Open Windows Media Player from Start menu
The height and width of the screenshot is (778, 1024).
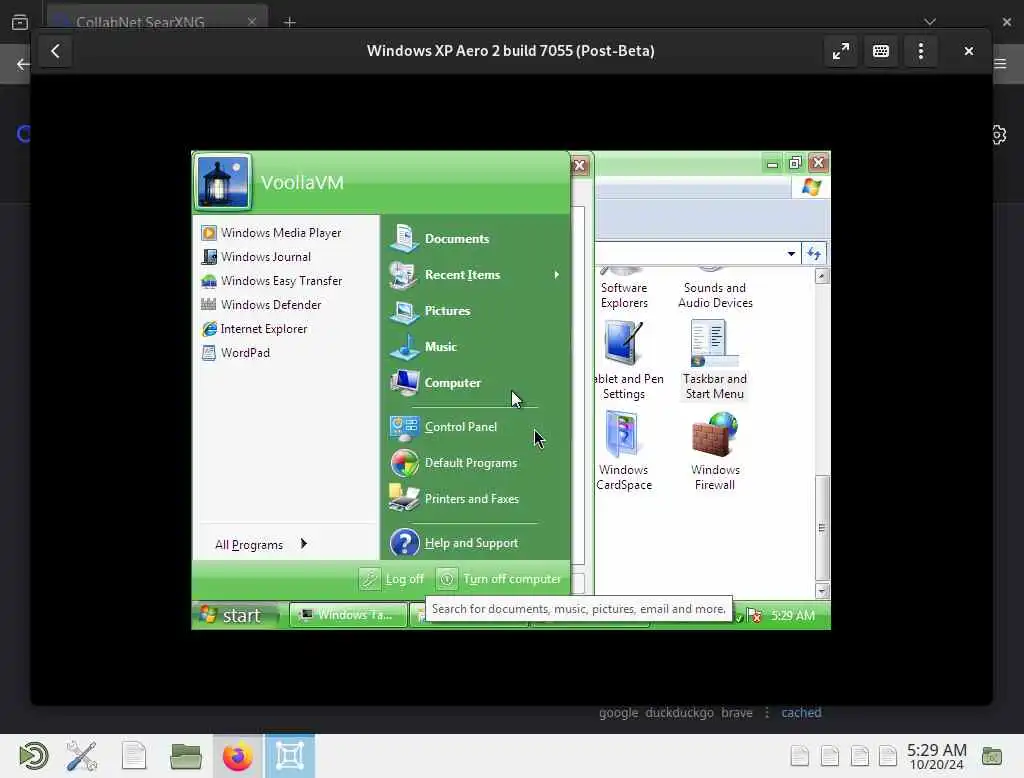pyautogui.click(x=272, y=233)
